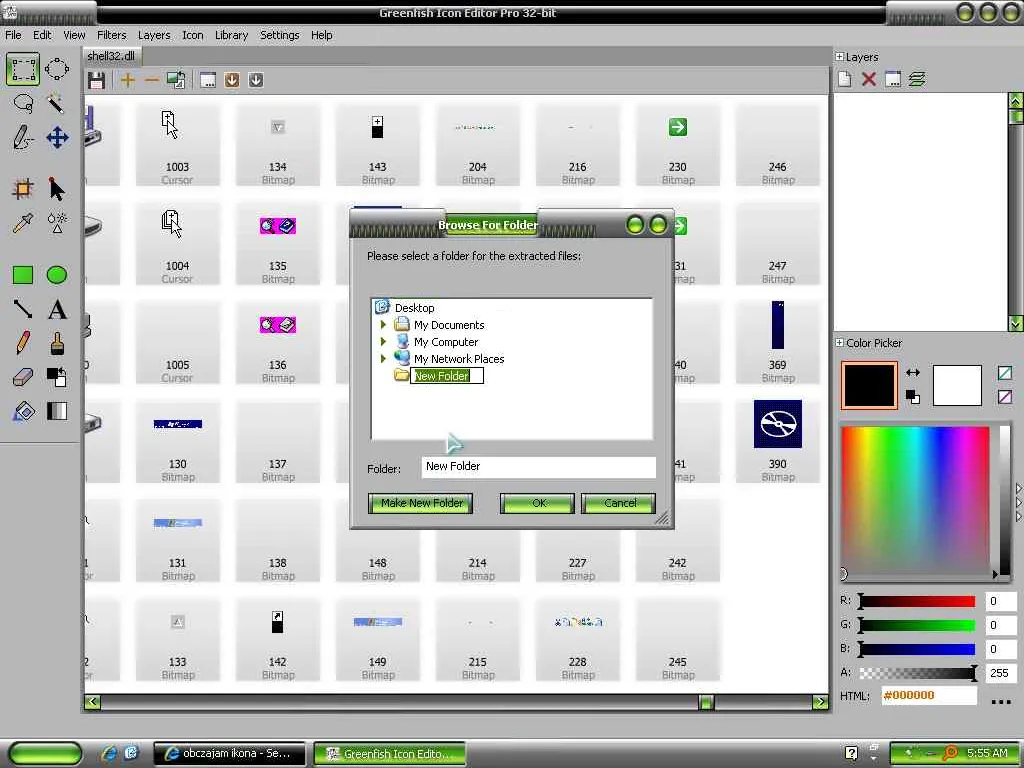Swap foreground and background colors arrow

913,372
